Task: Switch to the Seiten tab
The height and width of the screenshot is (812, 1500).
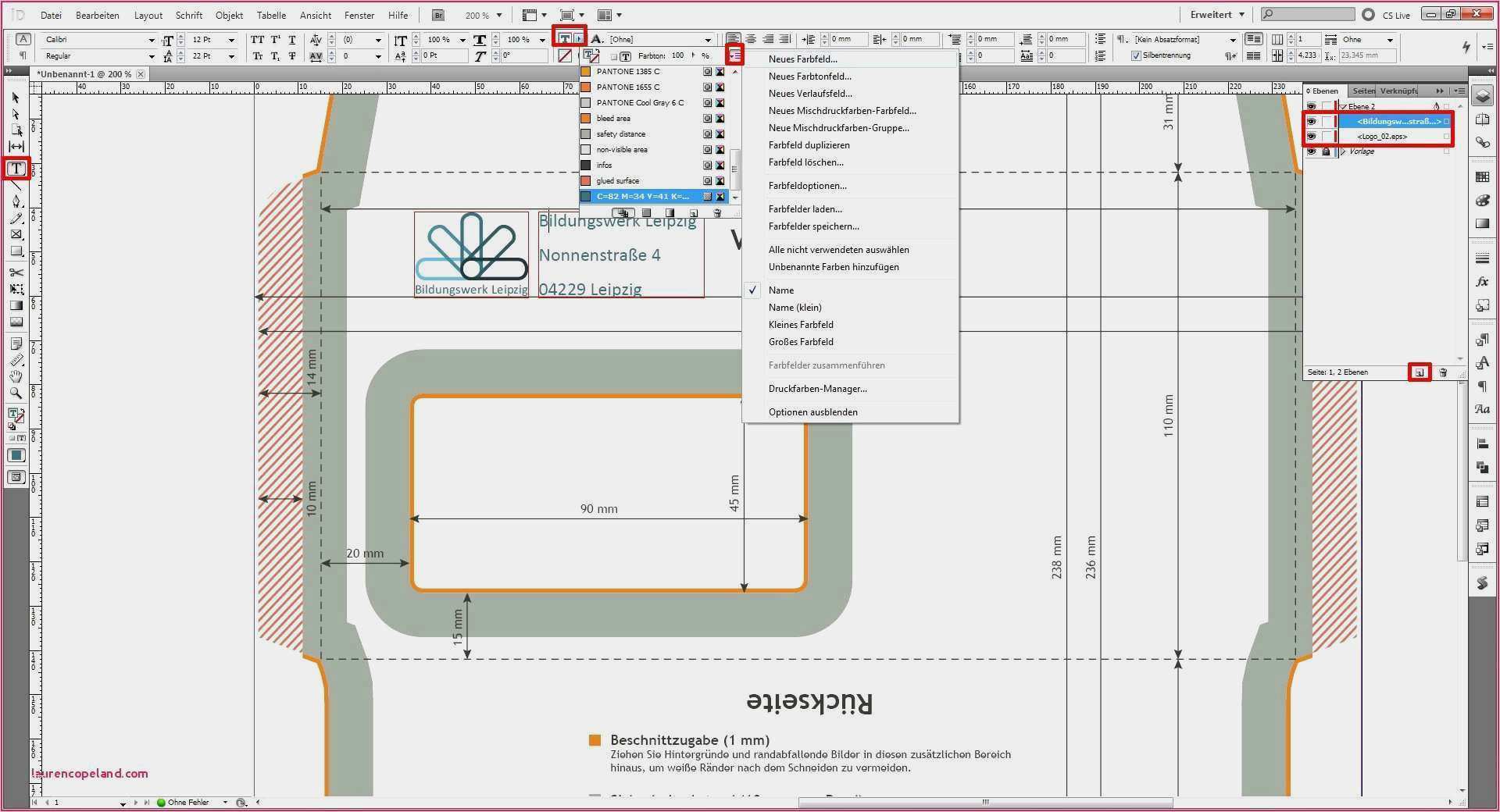Action: click(1363, 91)
